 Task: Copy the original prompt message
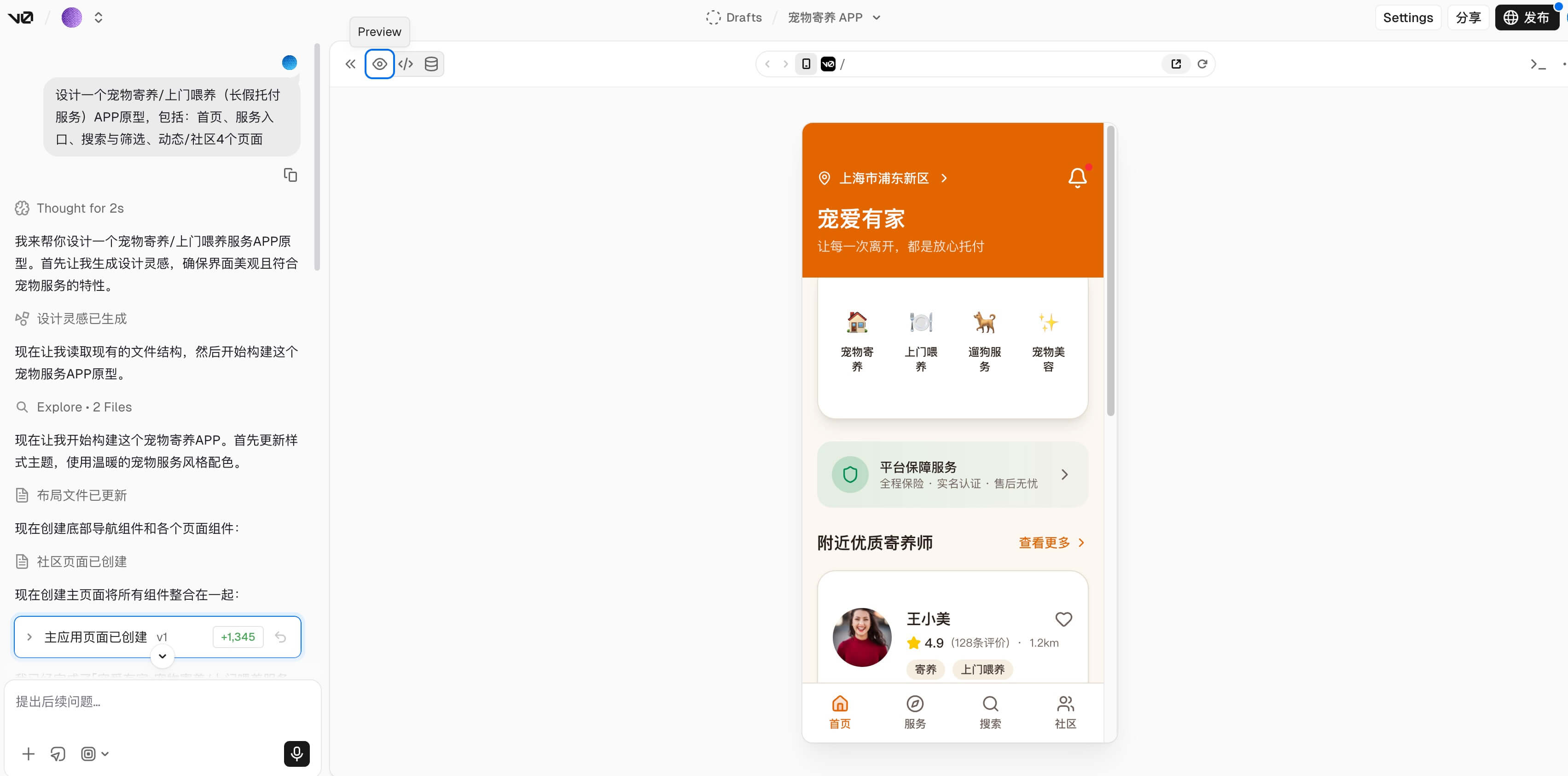coord(290,175)
